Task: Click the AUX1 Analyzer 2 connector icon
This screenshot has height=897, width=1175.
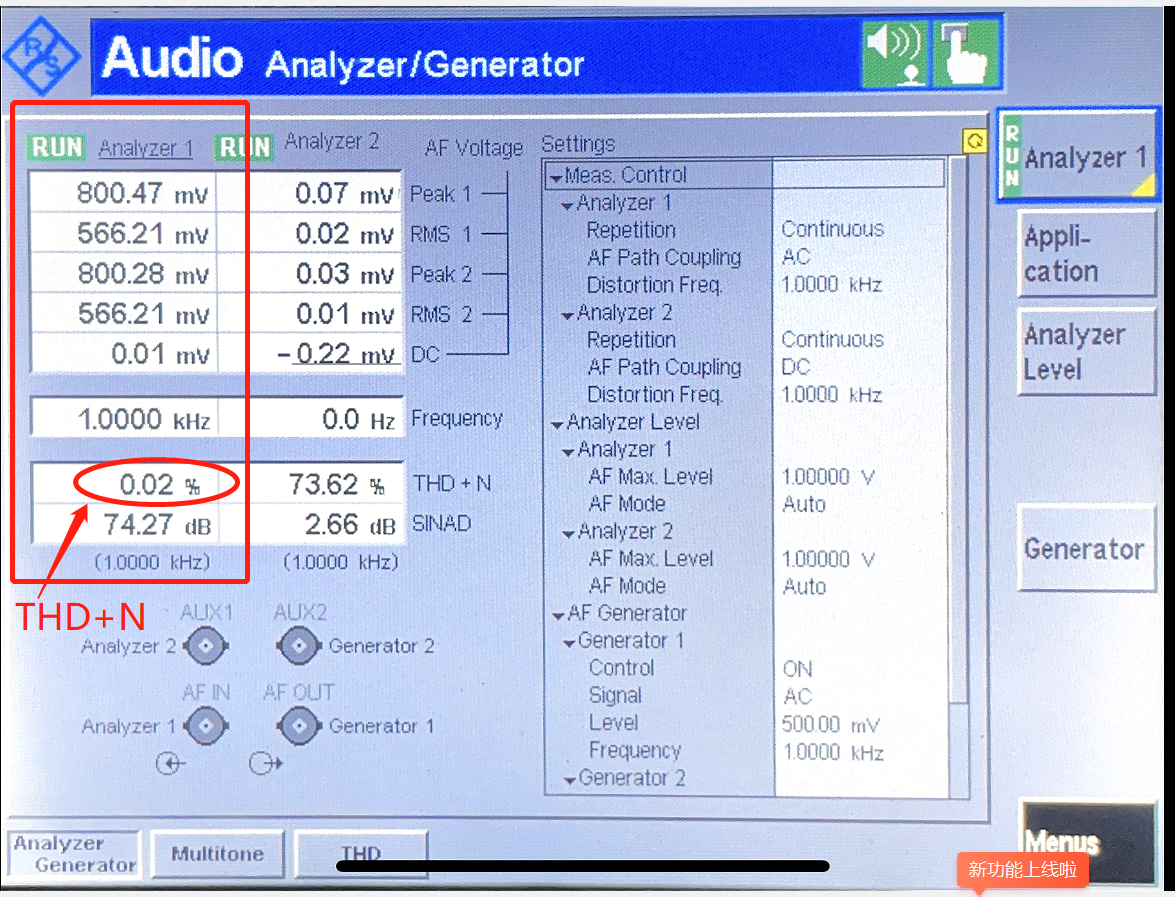Action: tap(205, 646)
